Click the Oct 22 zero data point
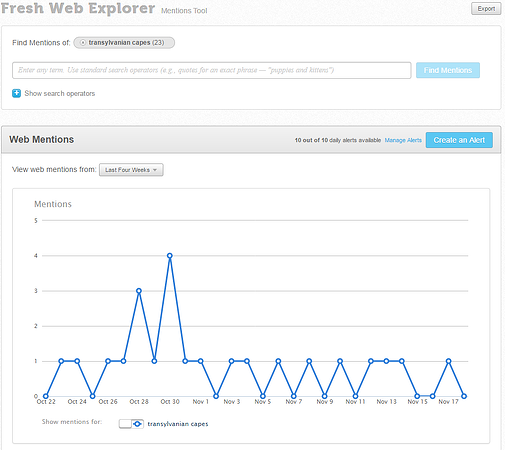 (46, 396)
